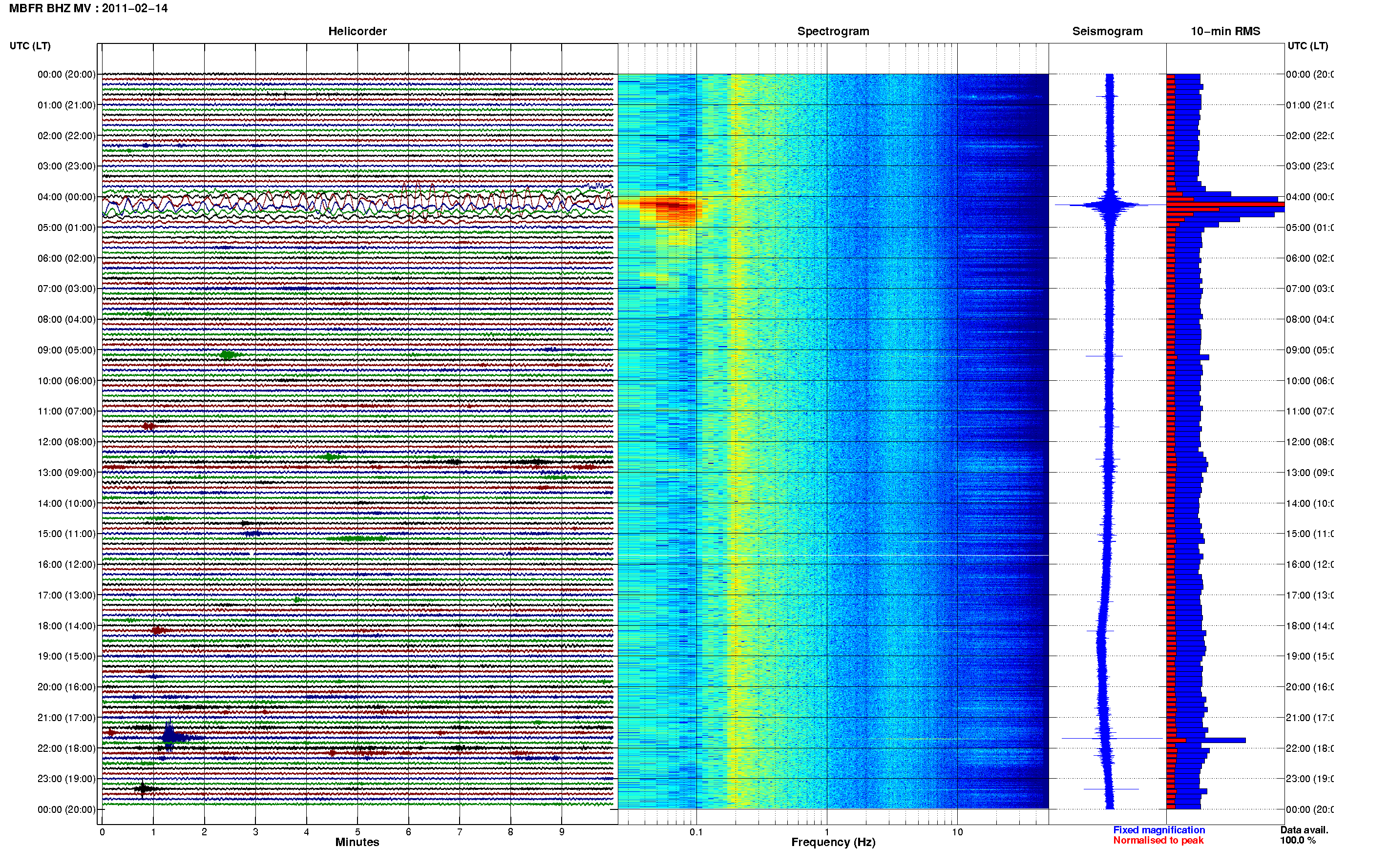Image resolution: width=1389 pixels, height=868 pixels.
Task: Click the '10' frequency tick label
Action: point(957,832)
